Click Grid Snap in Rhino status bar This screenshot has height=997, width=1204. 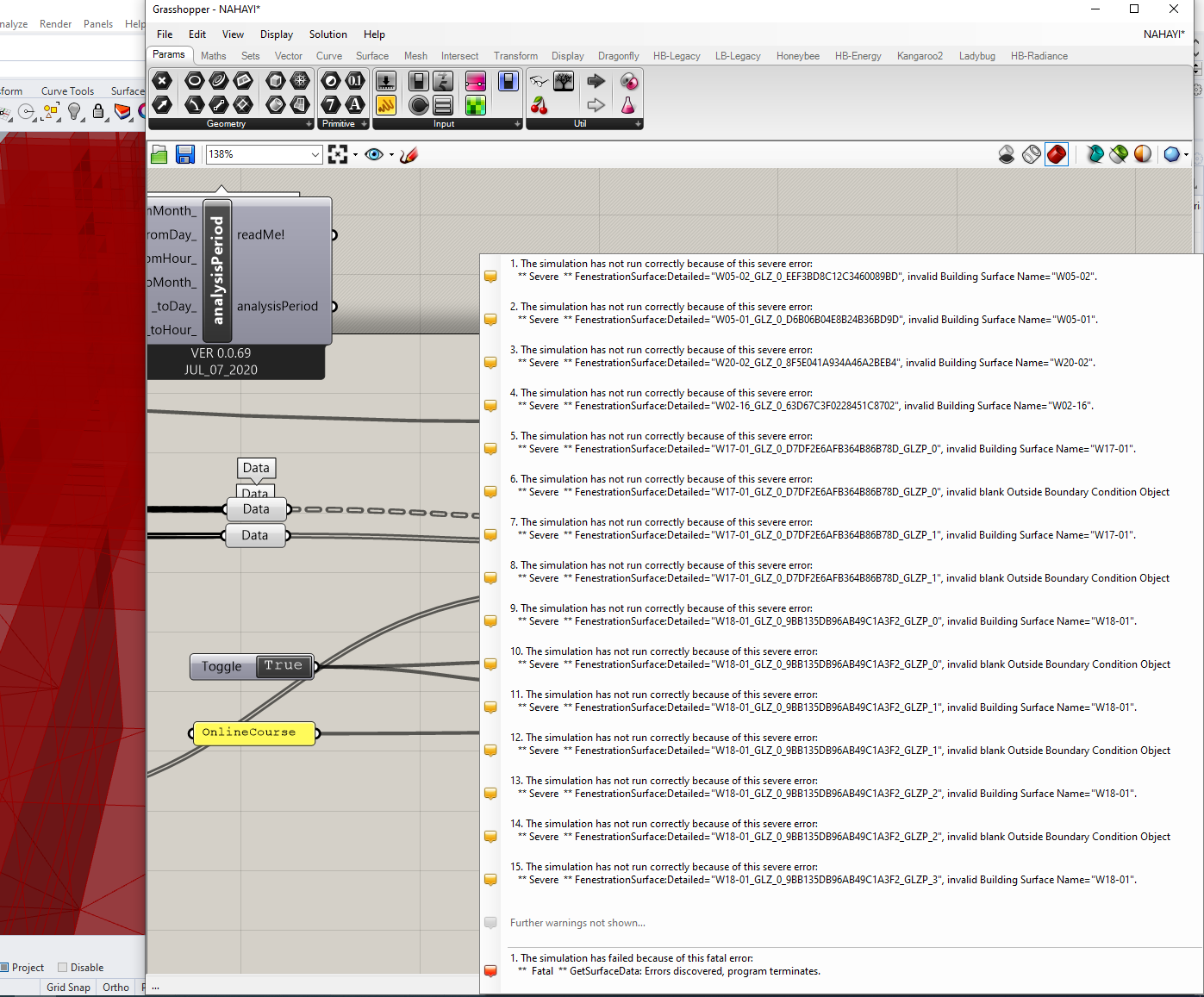tap(68, 988)
